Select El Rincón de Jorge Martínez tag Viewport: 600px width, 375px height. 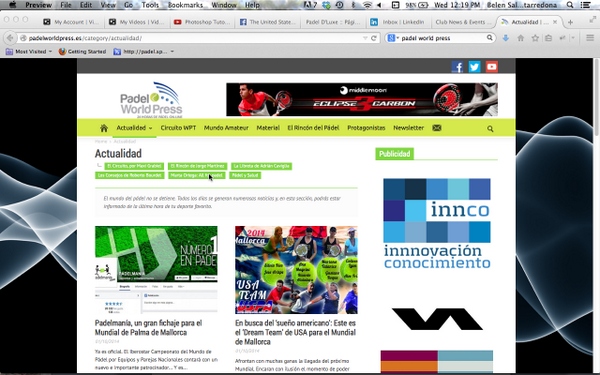pos(197,166)
